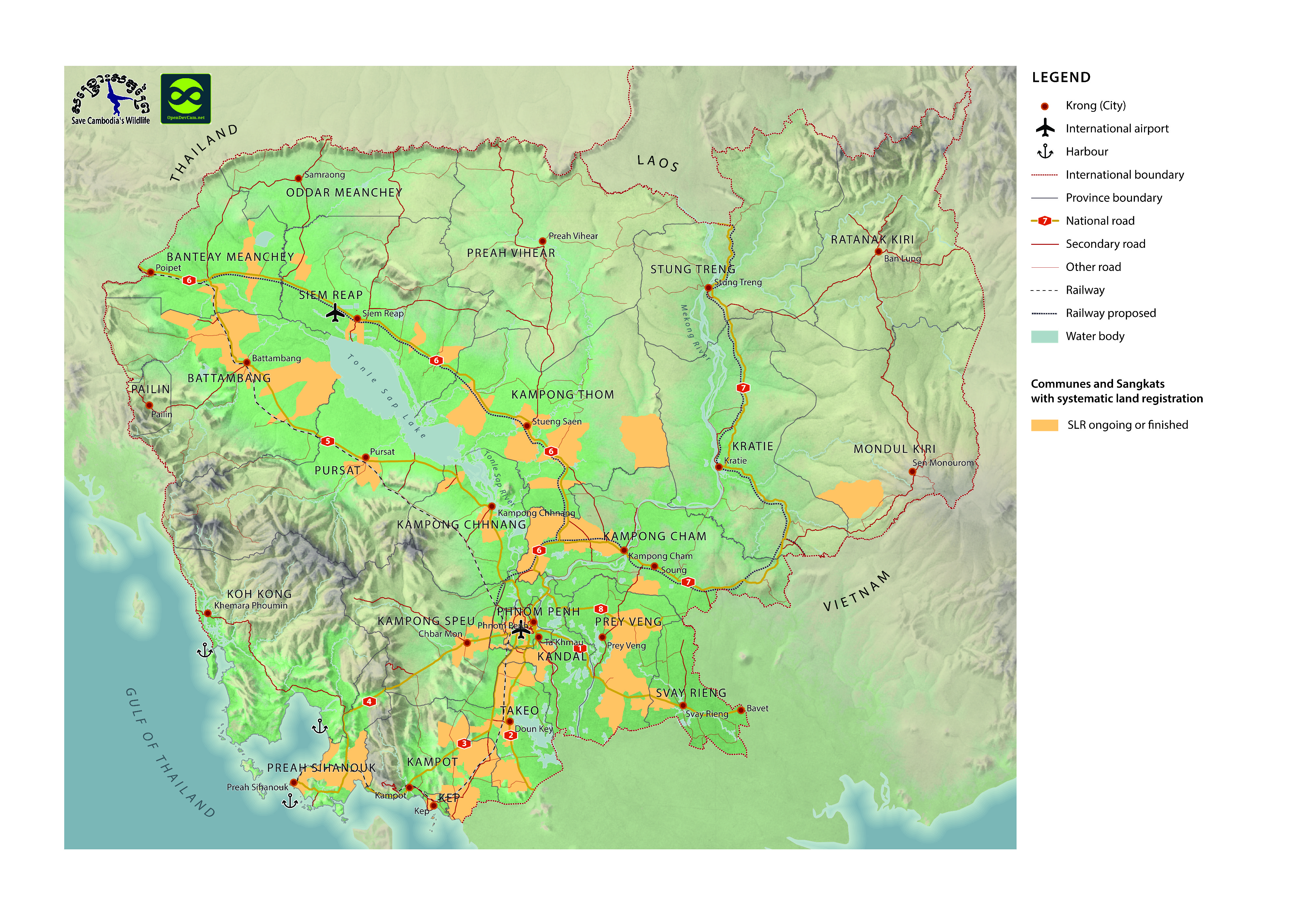
Task: Click the RATANAK KIRI province label
Action: pyautogui.click(x=872, y=240)
